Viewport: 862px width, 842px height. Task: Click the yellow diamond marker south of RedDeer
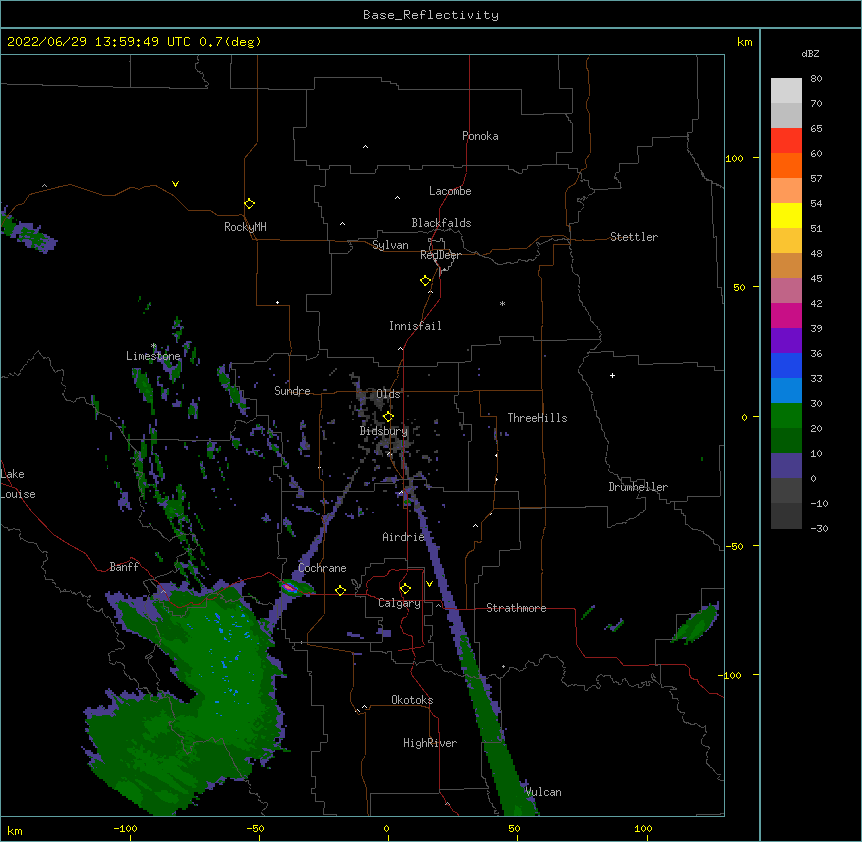[x=426, y=281]
